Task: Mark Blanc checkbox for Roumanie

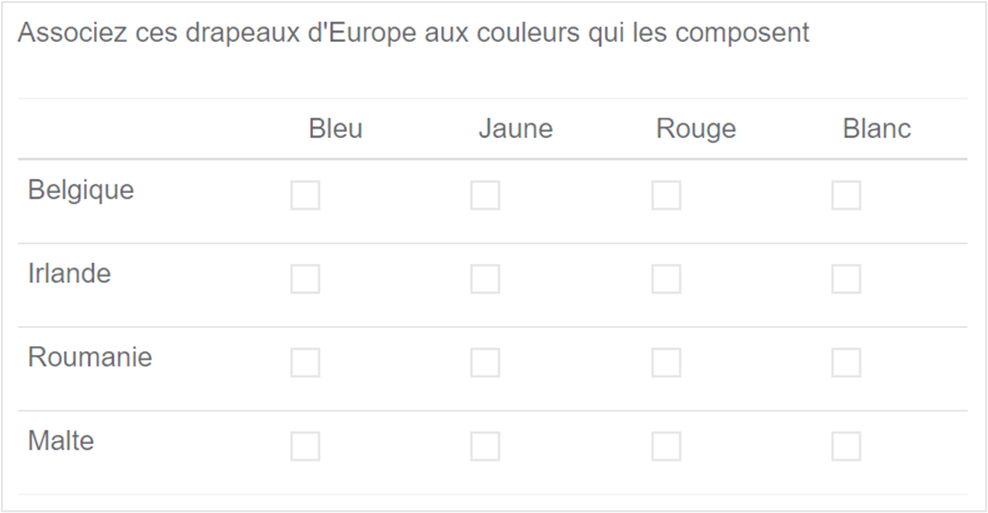Action: click(846, 362)
